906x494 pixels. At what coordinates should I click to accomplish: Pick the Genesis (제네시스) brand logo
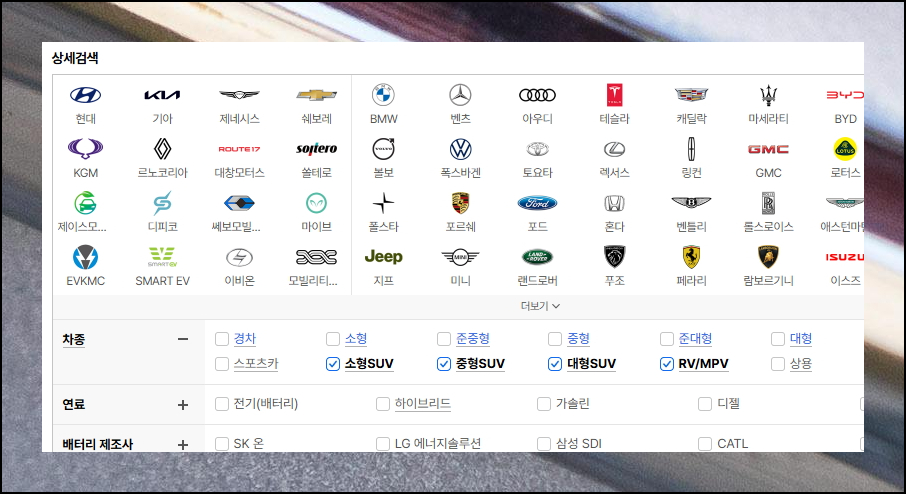click(x=239, y=95)
